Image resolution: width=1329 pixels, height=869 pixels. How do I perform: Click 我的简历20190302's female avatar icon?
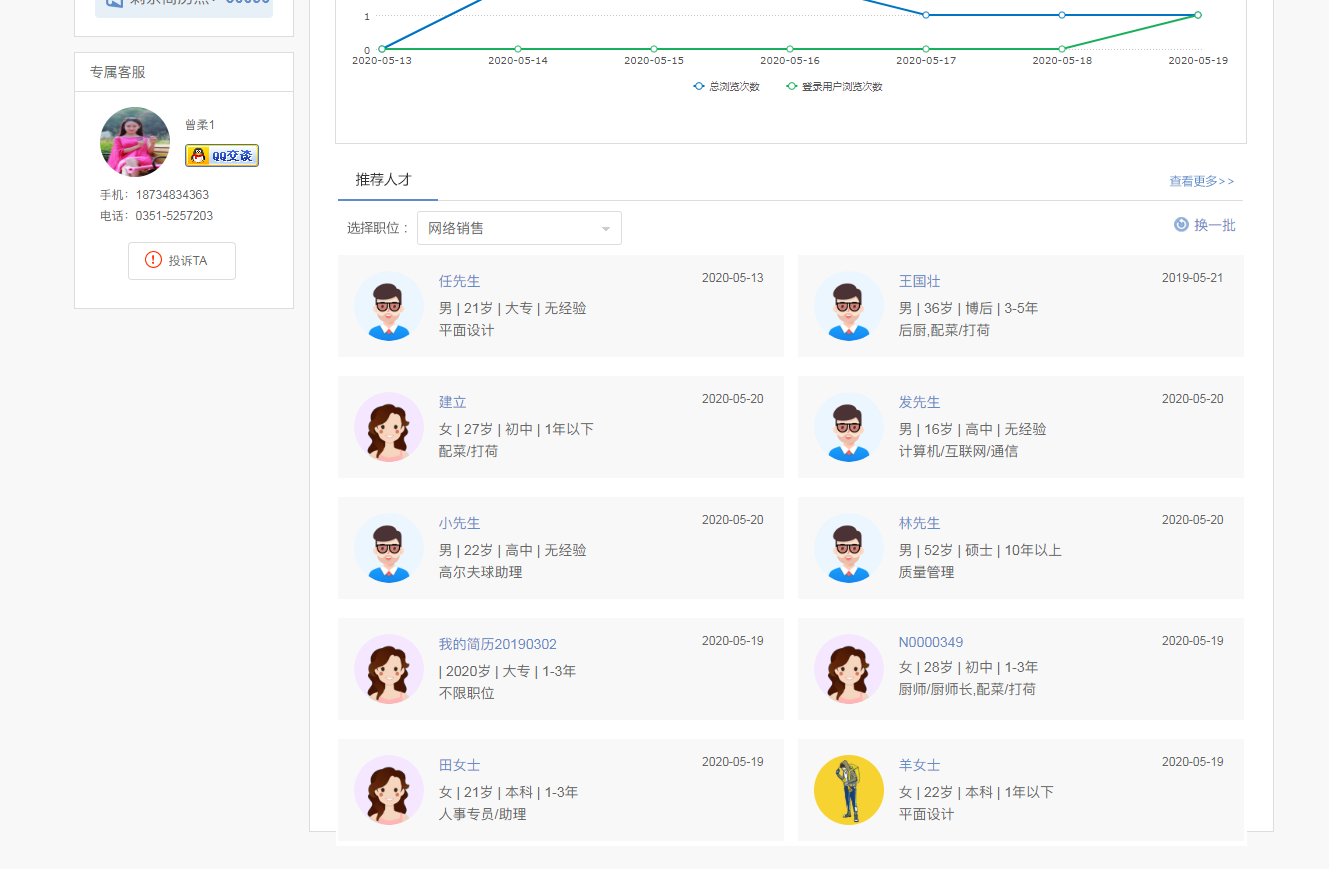[389, 669]
